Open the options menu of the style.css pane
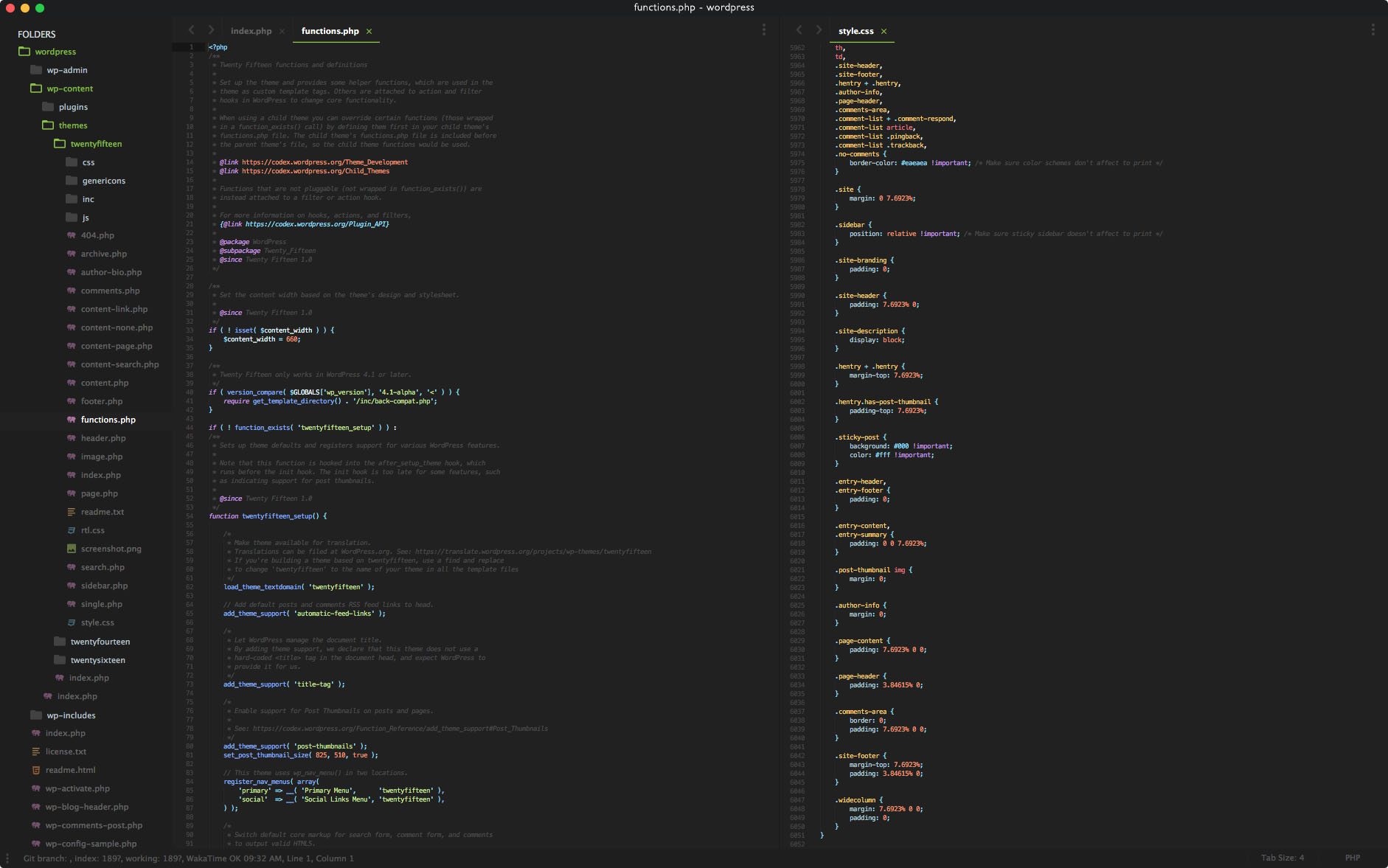Viewport: 1388px width, 868px height. point(1373,30)
